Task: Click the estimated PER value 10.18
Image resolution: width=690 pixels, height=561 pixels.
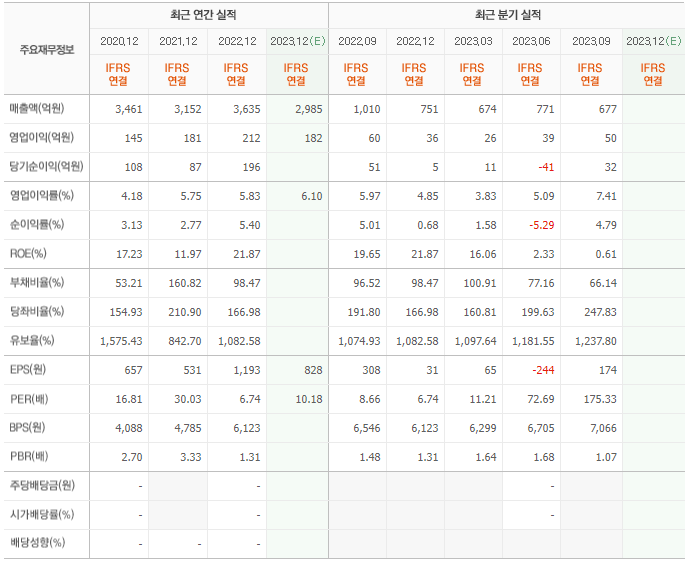Action: coord(309,400)
